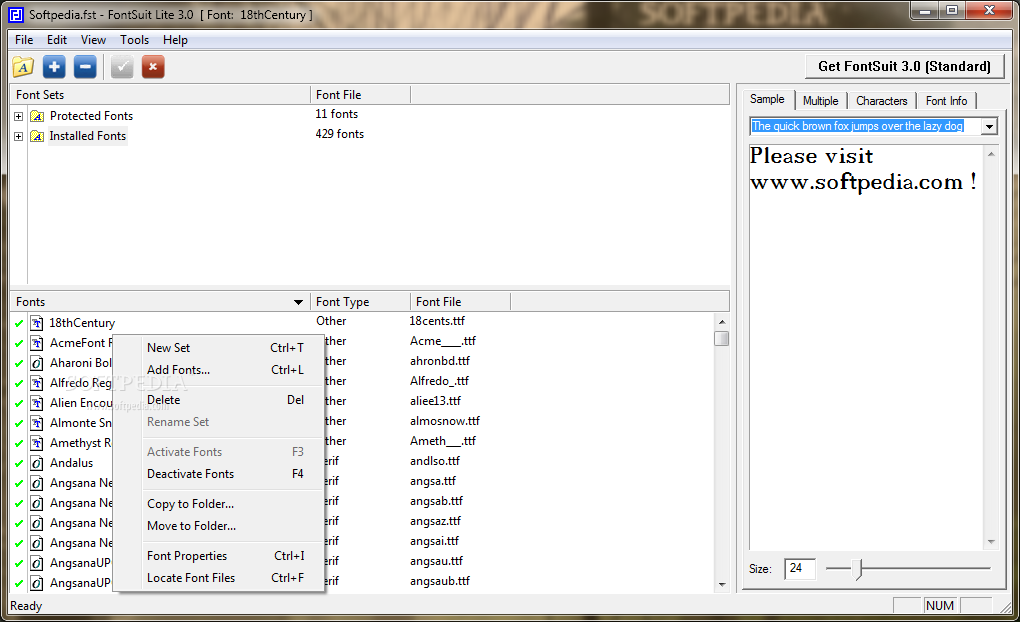The height and width of the screenshot is (622, 1020).
Task: Open the File menu
Action: click(x=24, y=40)
